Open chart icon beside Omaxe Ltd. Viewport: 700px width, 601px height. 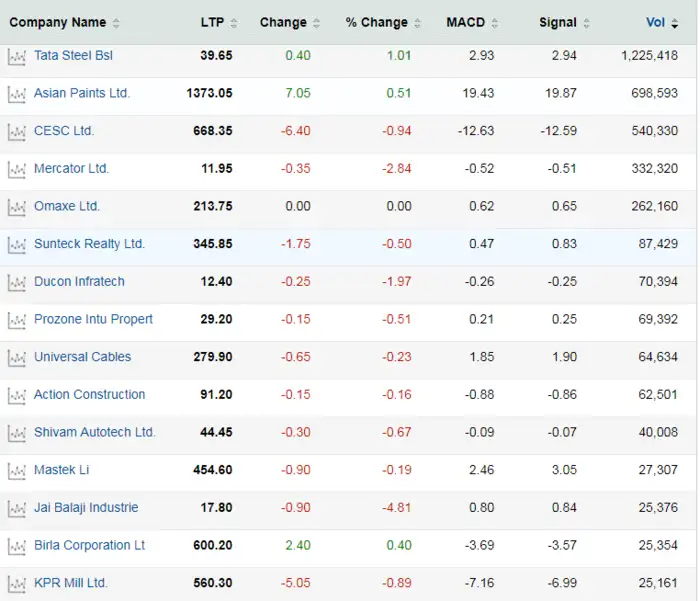[x=15, y=207]
